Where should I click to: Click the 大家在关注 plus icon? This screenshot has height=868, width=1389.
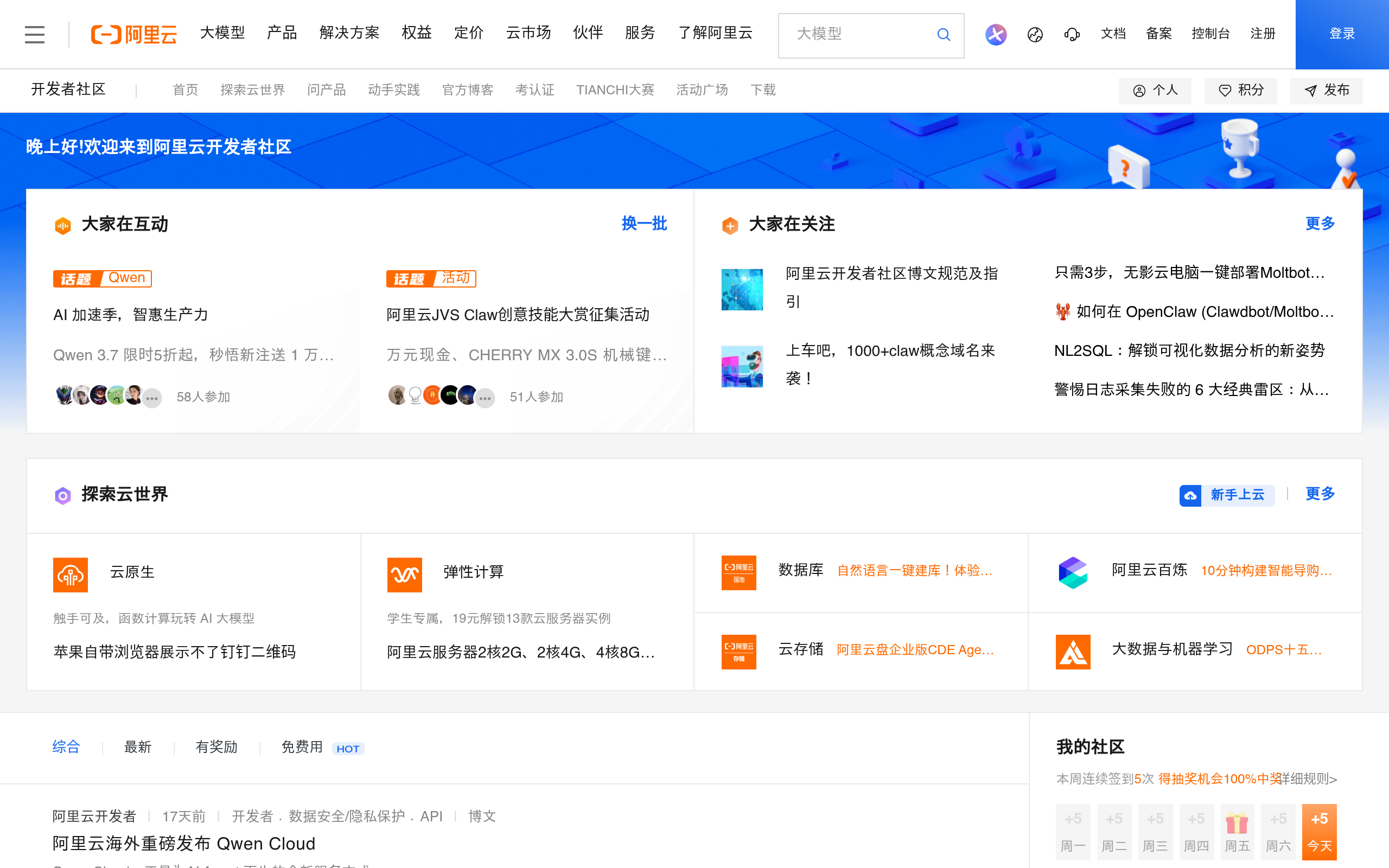pyautogui.click(x=730, y=226)
